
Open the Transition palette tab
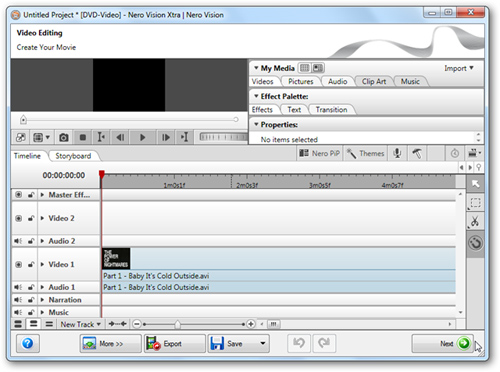point(331,110)
